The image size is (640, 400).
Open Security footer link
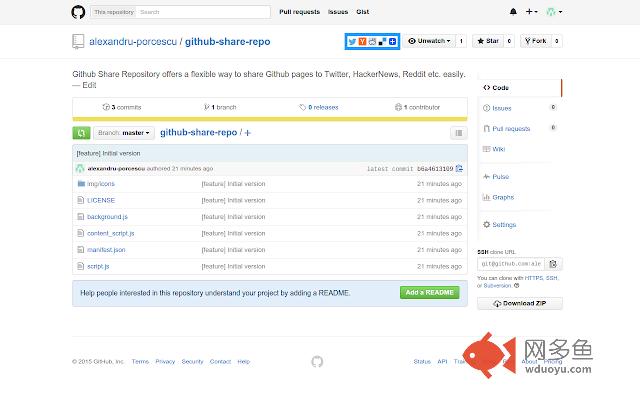[x=192, y=362]
